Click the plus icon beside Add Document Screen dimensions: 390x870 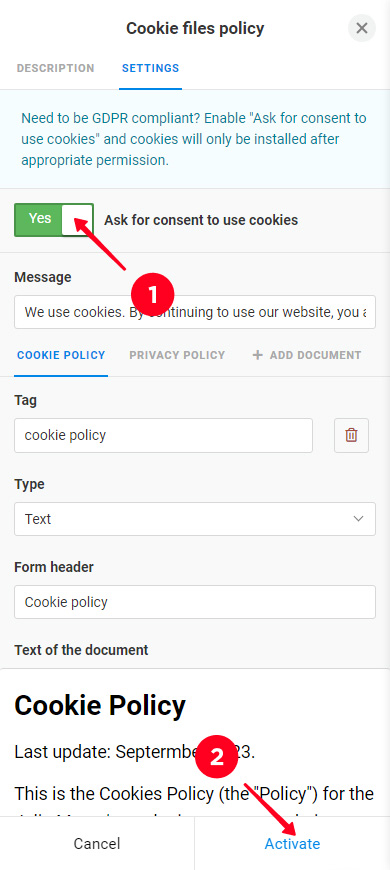pos(257,355)
